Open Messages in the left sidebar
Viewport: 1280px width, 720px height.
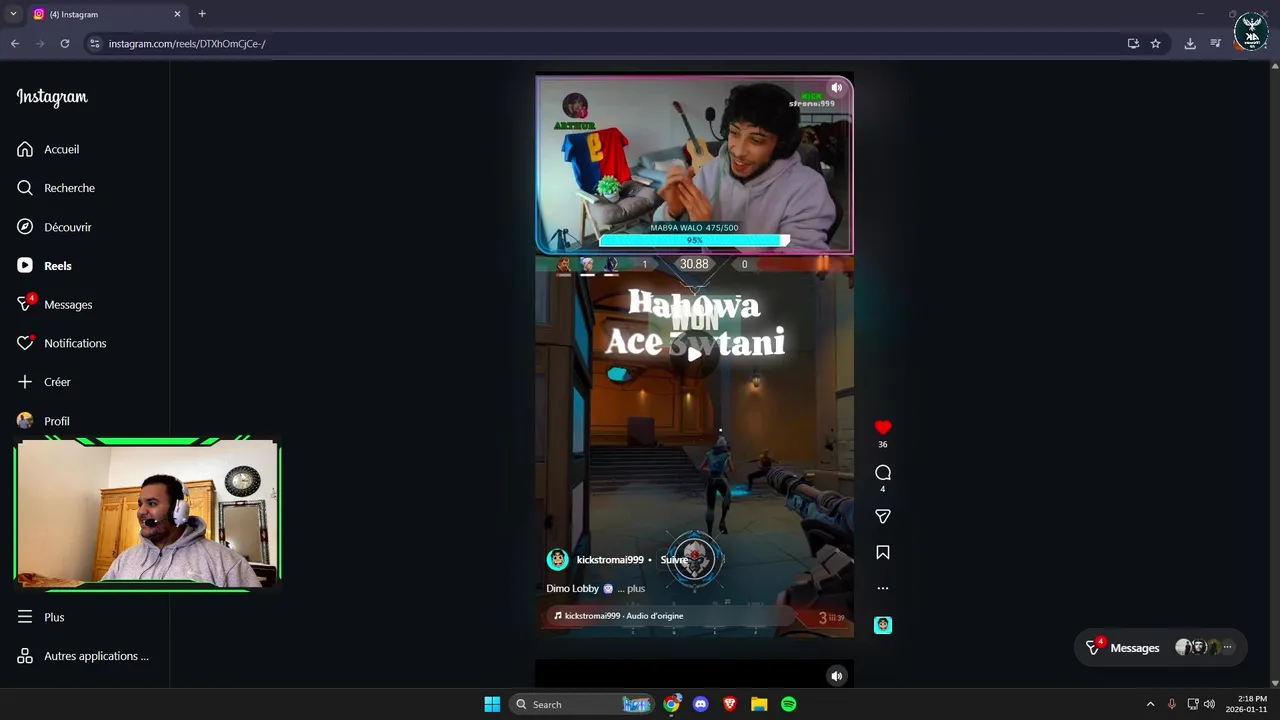(54, 304)
